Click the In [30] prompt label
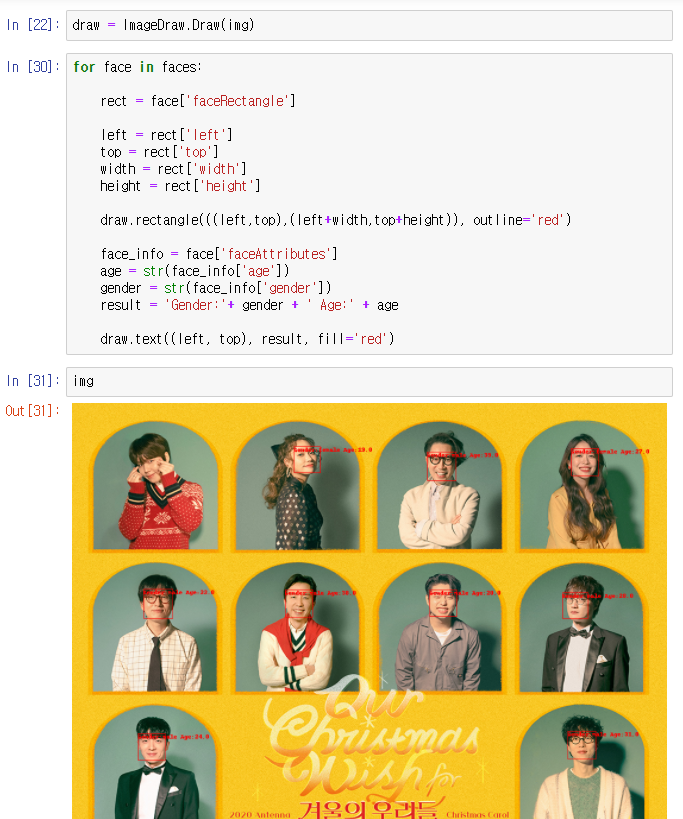 (x=33, y=67)
